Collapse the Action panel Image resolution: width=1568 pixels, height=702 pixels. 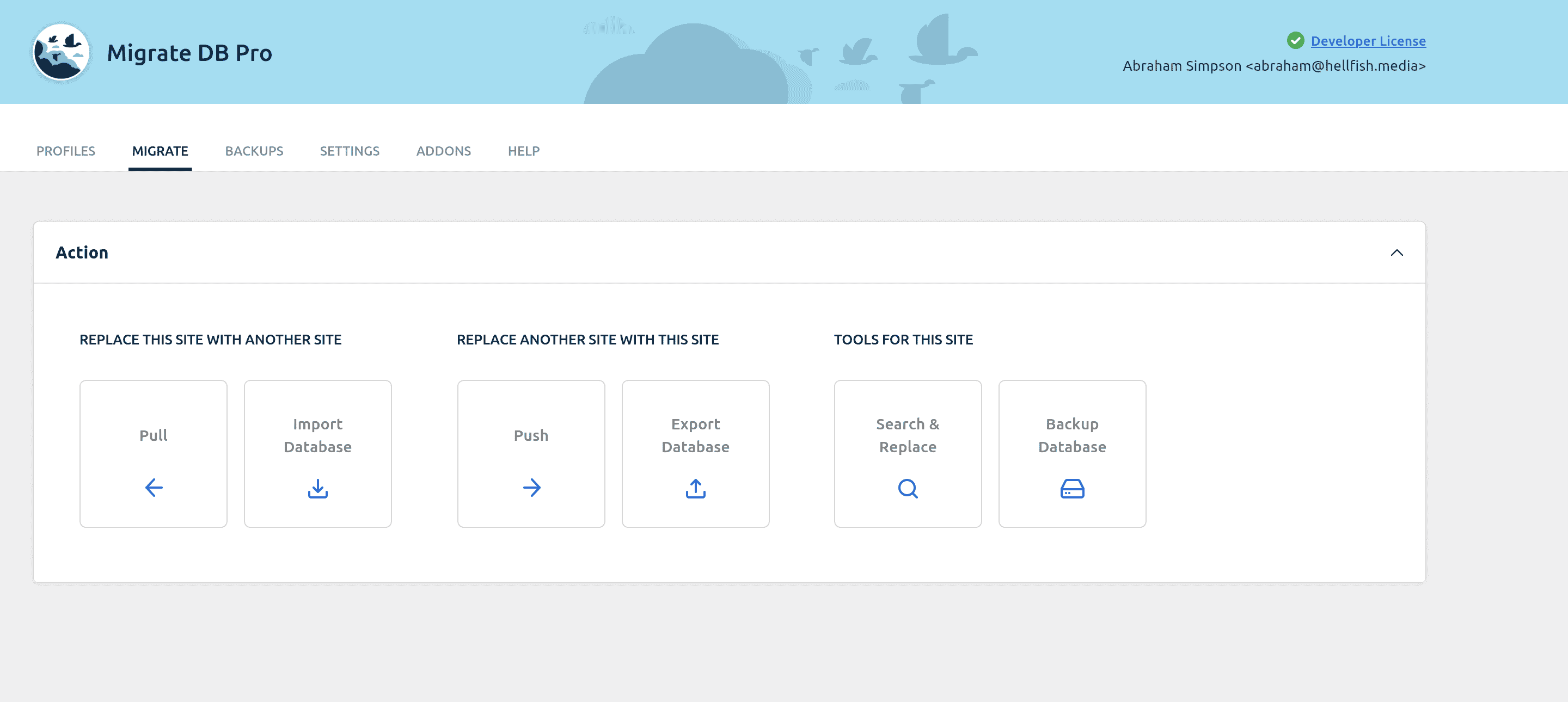click(x=1397, y=253)
